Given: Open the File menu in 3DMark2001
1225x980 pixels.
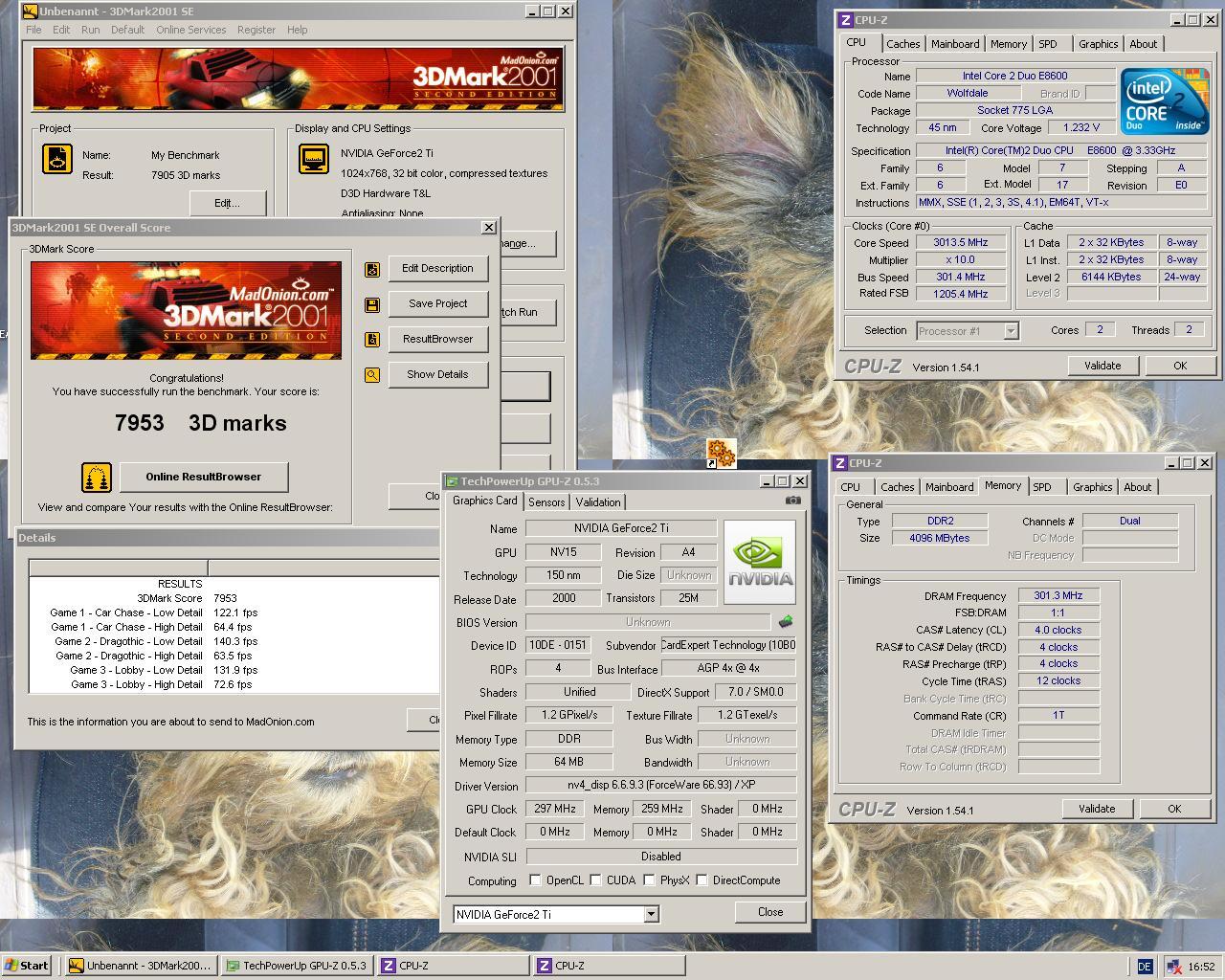Looking at the screenshot, I should pos(33,30).
